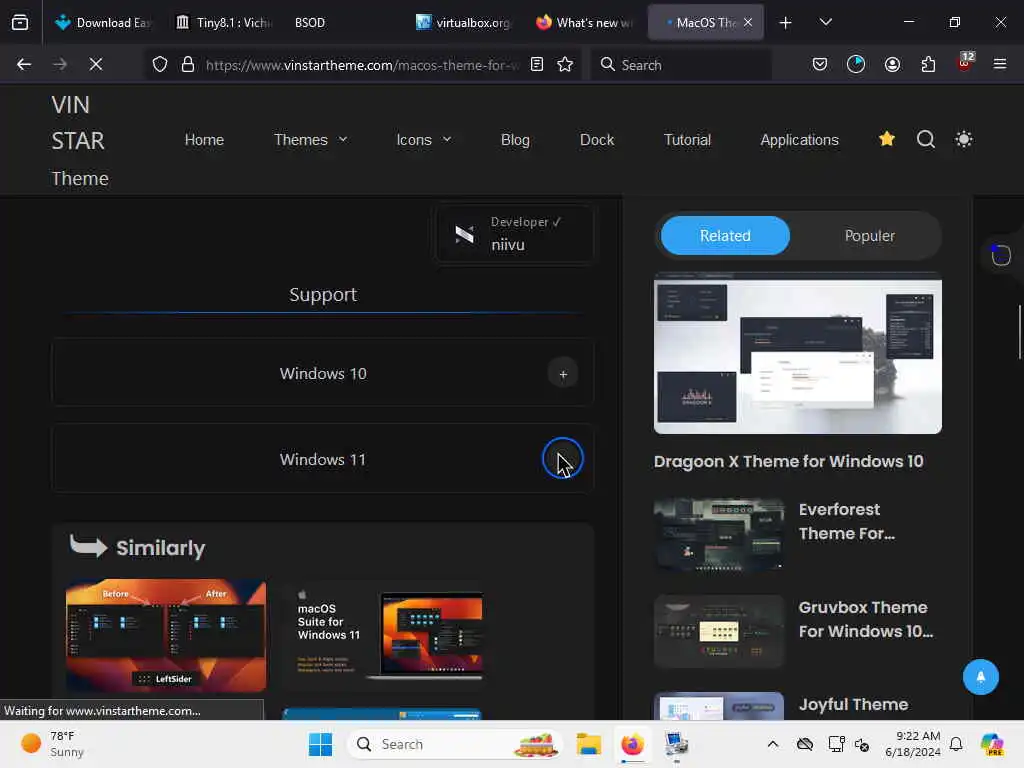Open the Windows Start button

tap(320, 744)
